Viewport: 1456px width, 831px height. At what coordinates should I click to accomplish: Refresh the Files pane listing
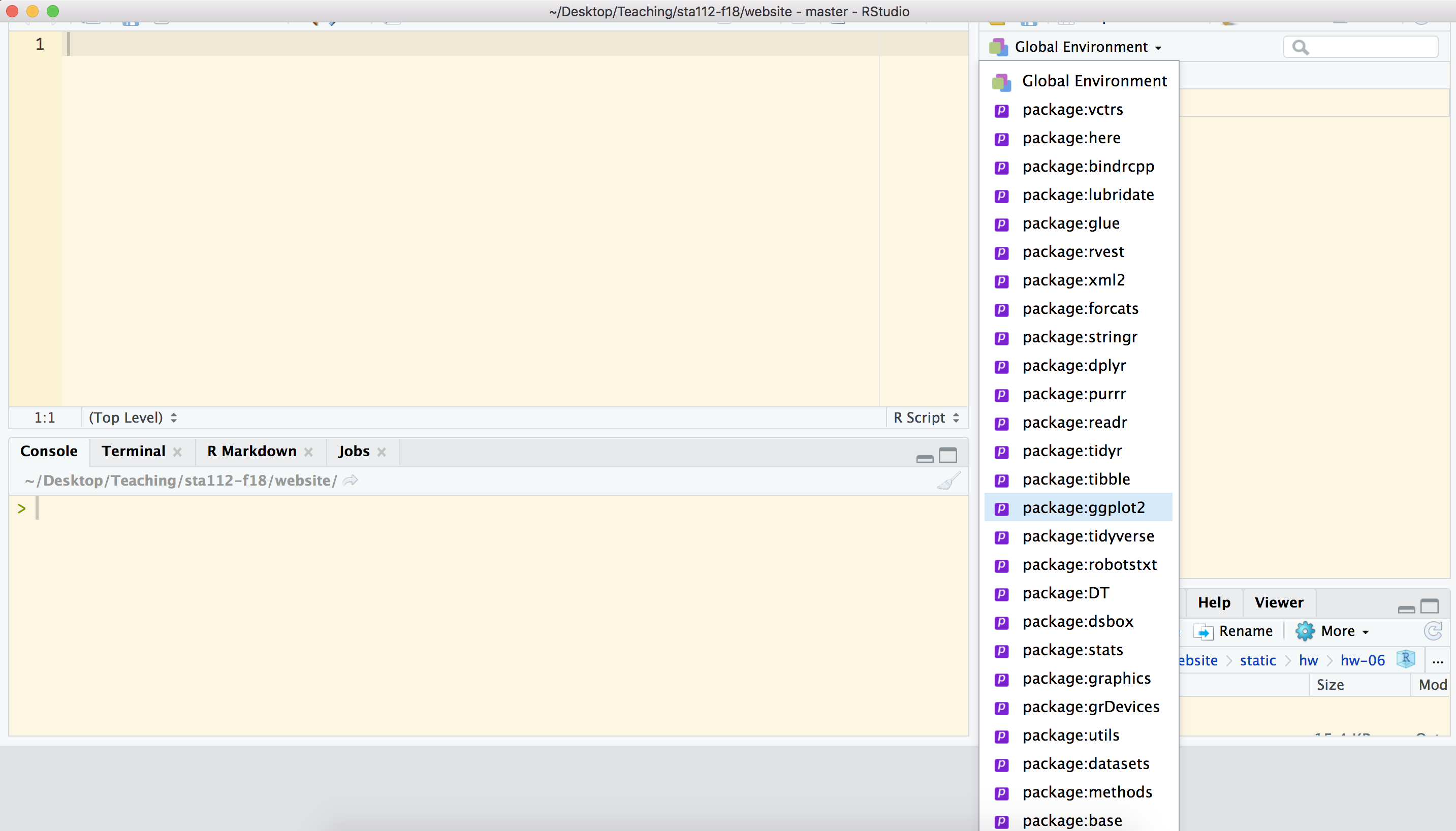[x=1434, y=631]
